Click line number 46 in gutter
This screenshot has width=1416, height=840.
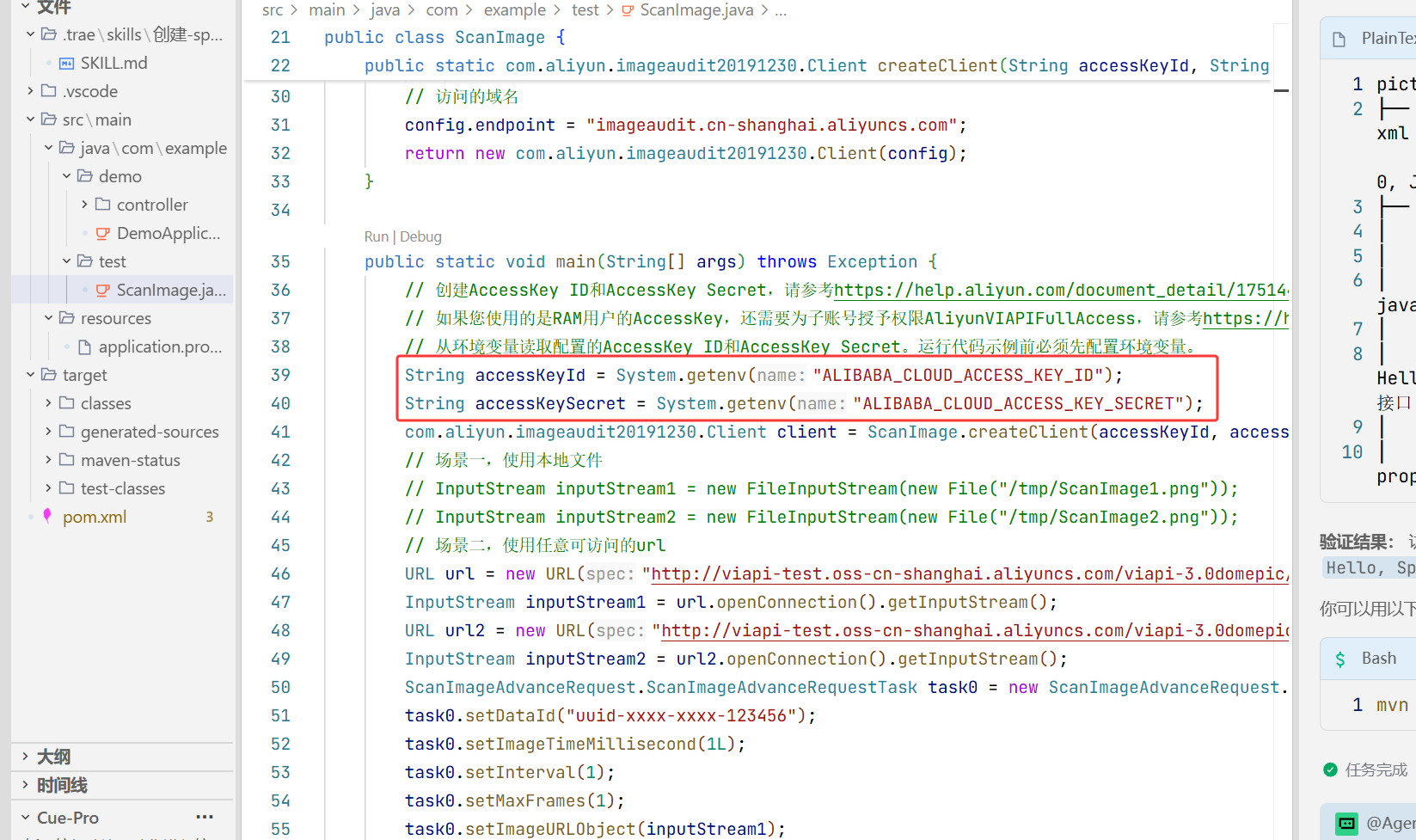point(280,574)
